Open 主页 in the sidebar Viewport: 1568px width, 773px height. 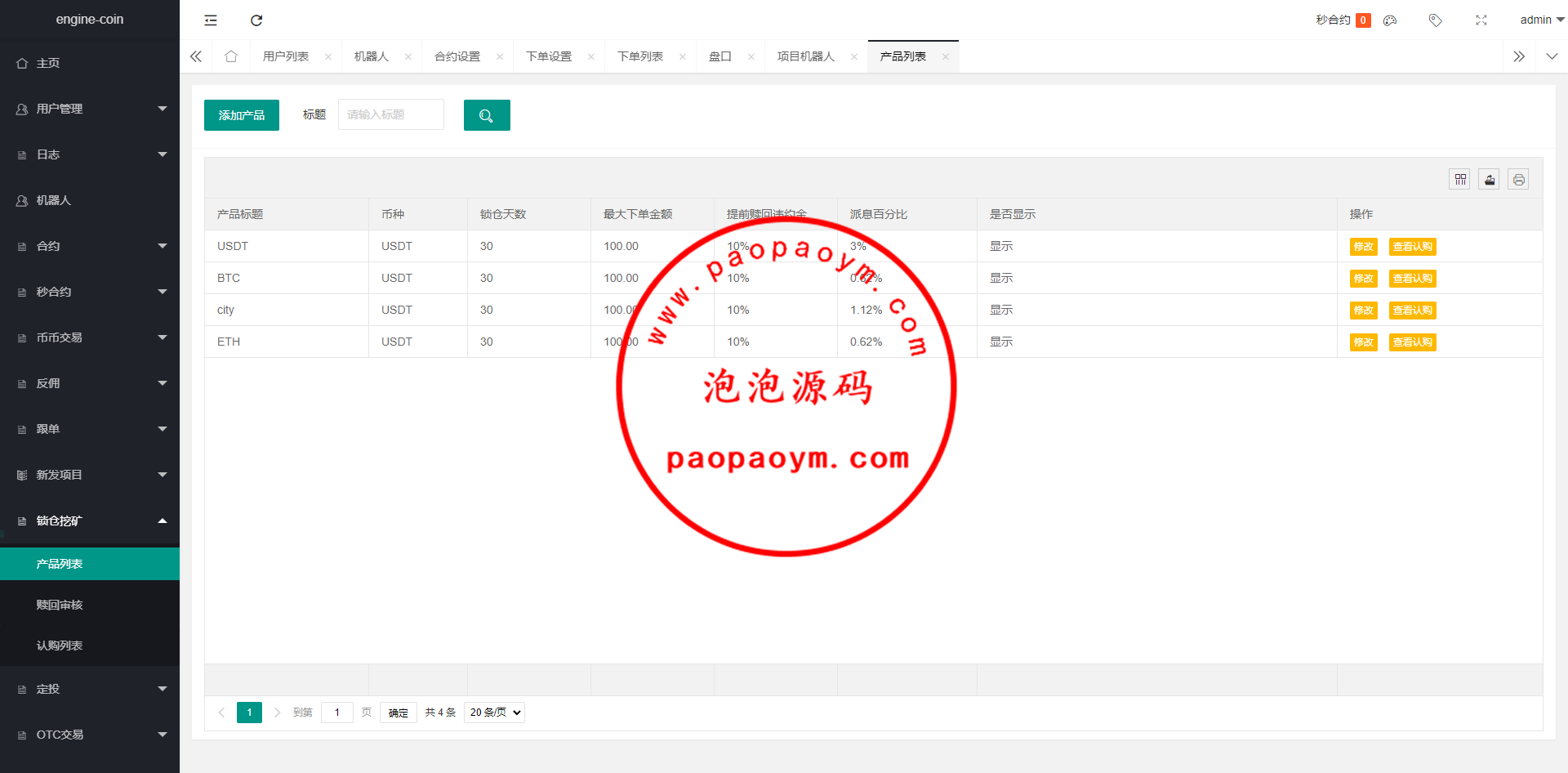point(90,63)
